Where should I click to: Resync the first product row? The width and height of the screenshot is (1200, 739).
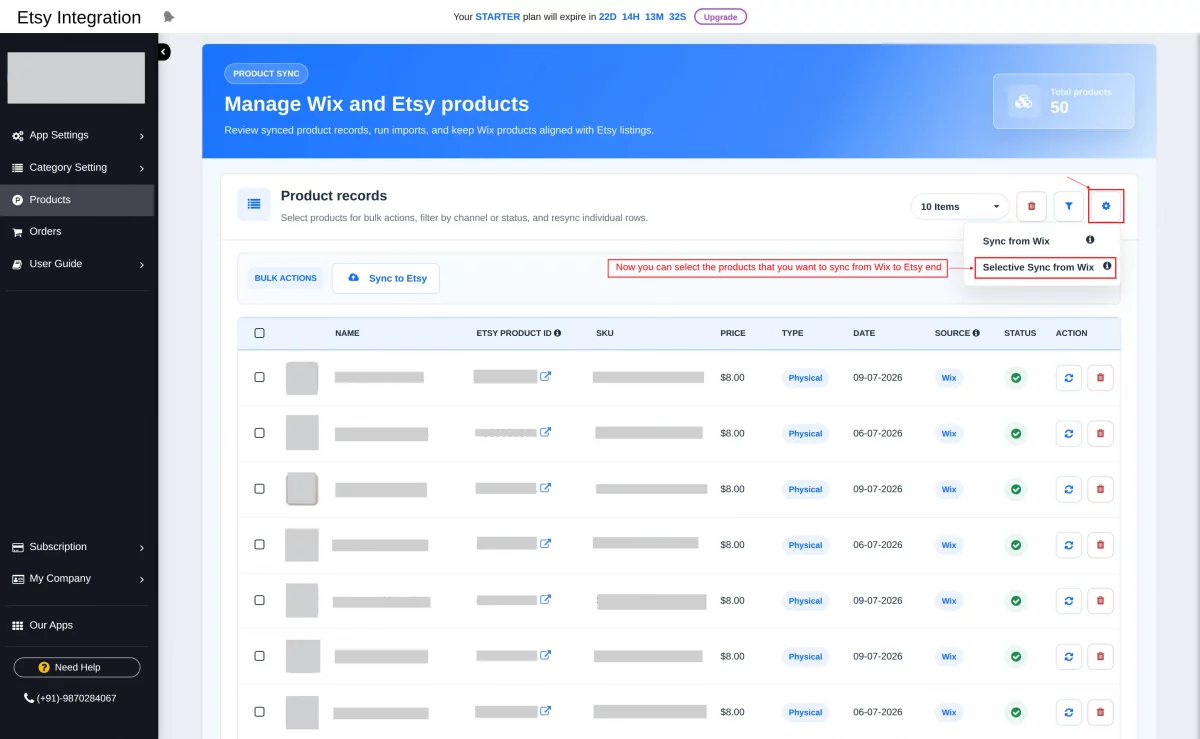tap(1069, 378)
